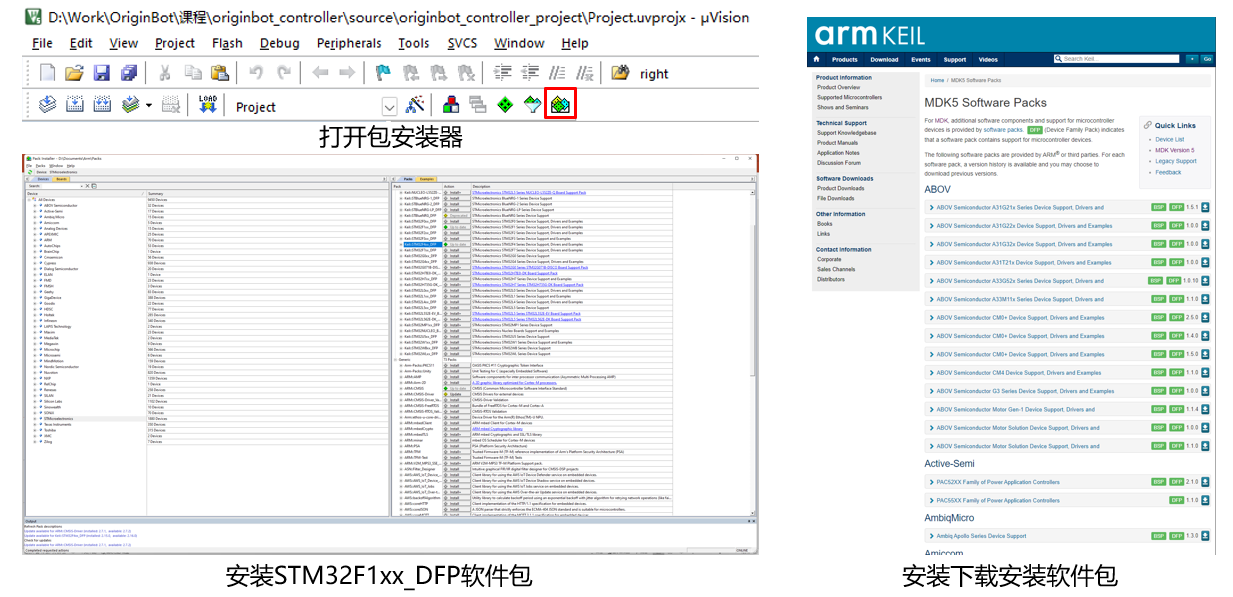Image resolution: width=1233 pixels, height=597 pixels.
Task: Open the Batch Build dropdown arrow
Action: (x=149, y=105)
